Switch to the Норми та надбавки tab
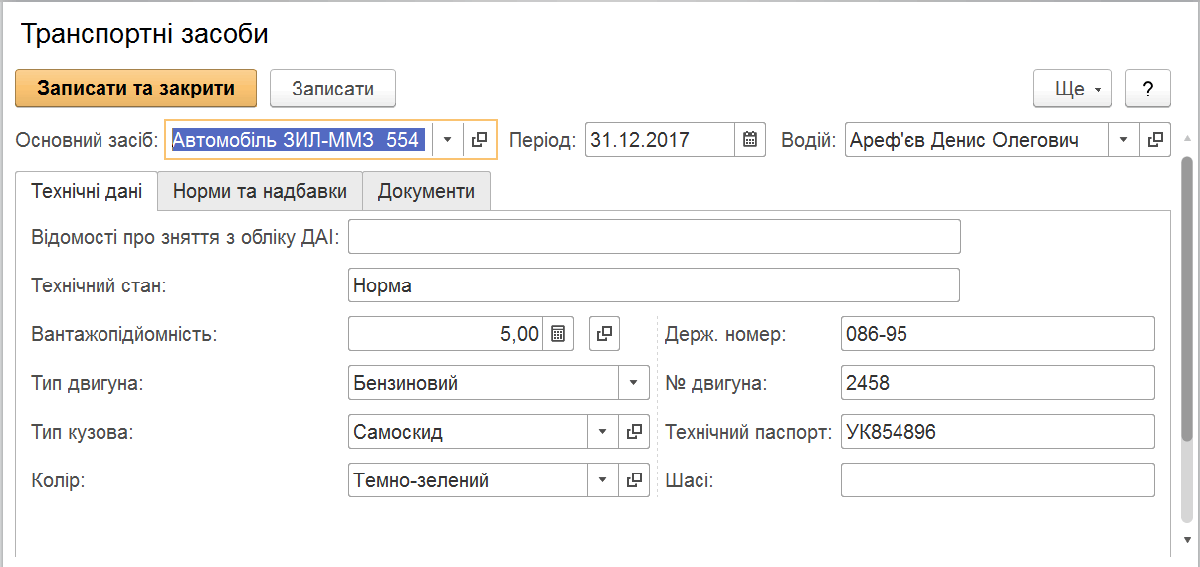 point(260,191)
